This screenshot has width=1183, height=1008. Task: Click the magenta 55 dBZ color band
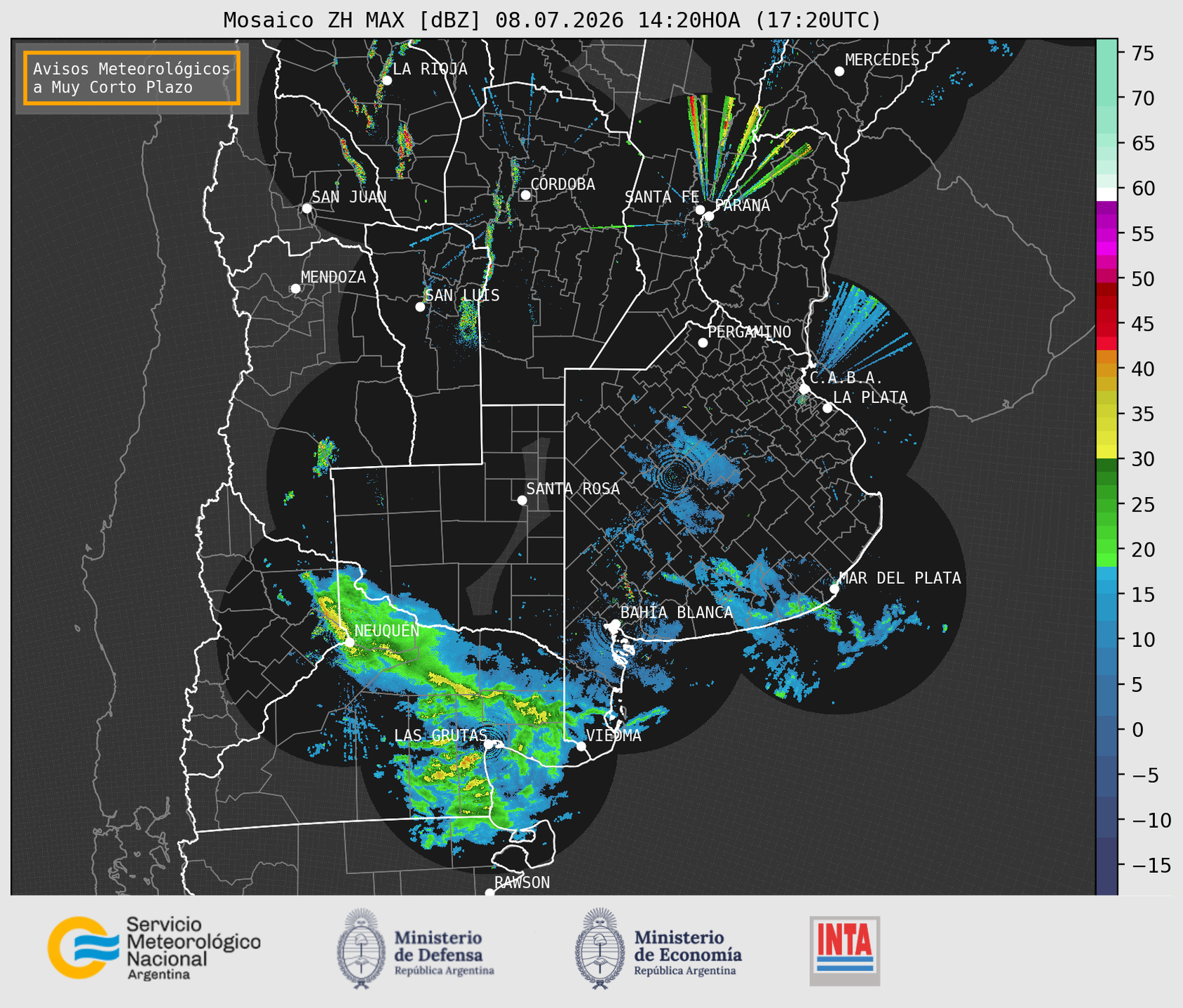(1107, 233)
